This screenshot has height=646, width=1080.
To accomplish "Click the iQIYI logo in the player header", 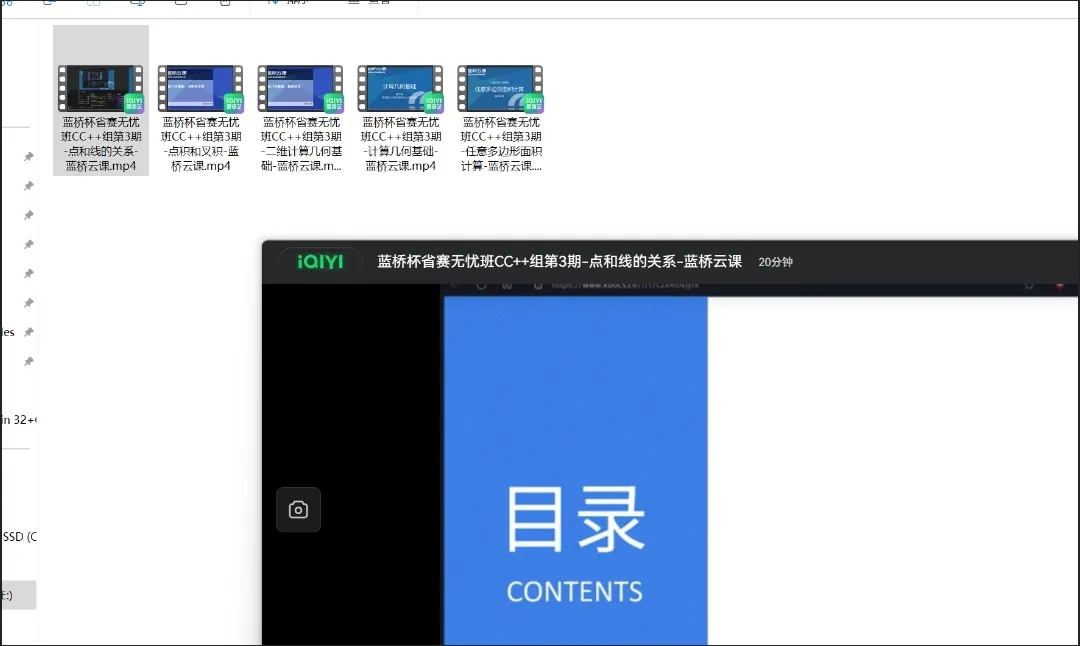I will click(x=320, y=261).
